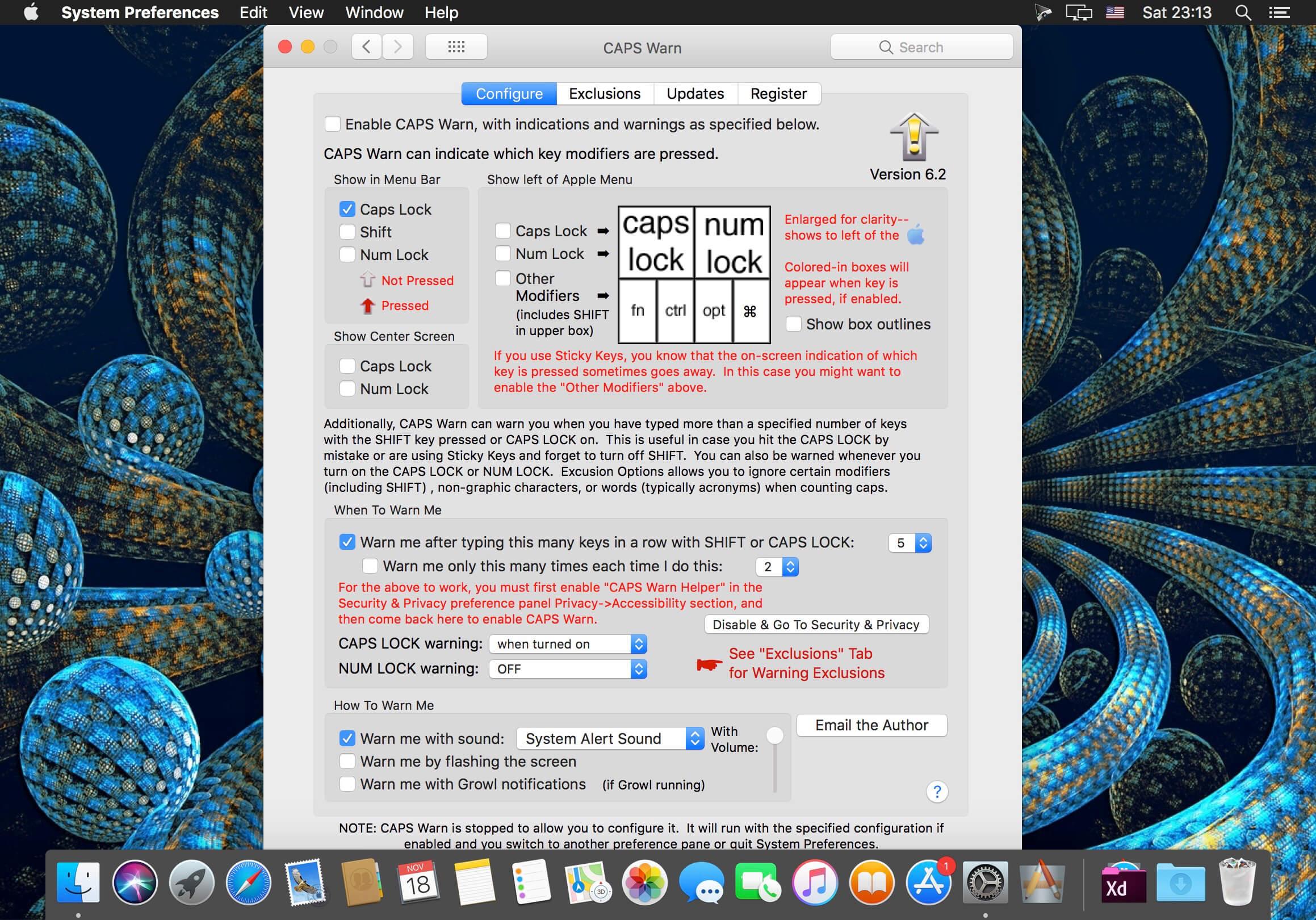Image resolution: width=1316 pixels, height=920 pixels.
Task: Select the Configure tab
Action: pyautogui.click(x=509, y=94)
